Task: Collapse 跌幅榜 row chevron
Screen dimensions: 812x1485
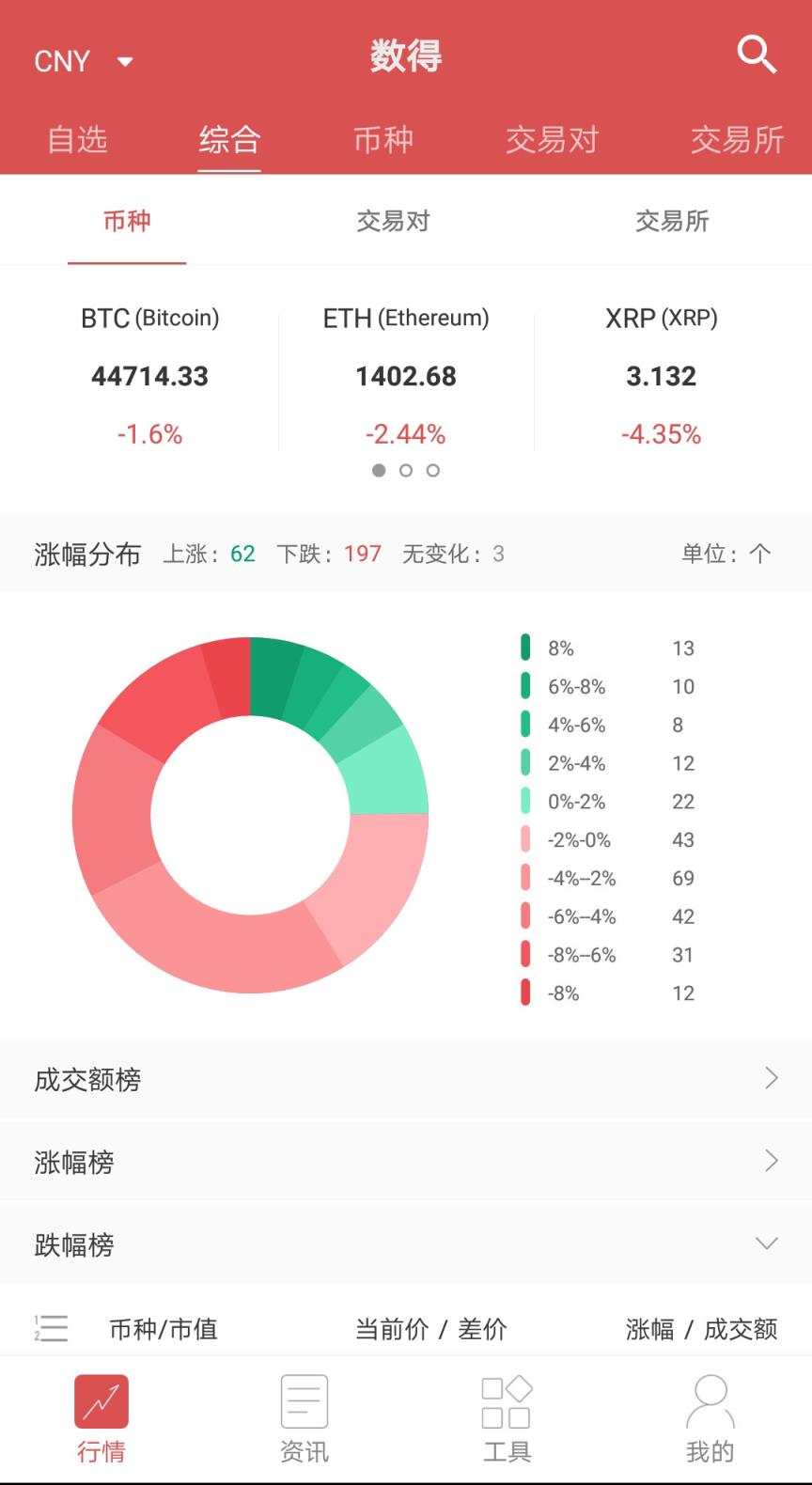Action: pyautogui.click(x=767, y=1243)
